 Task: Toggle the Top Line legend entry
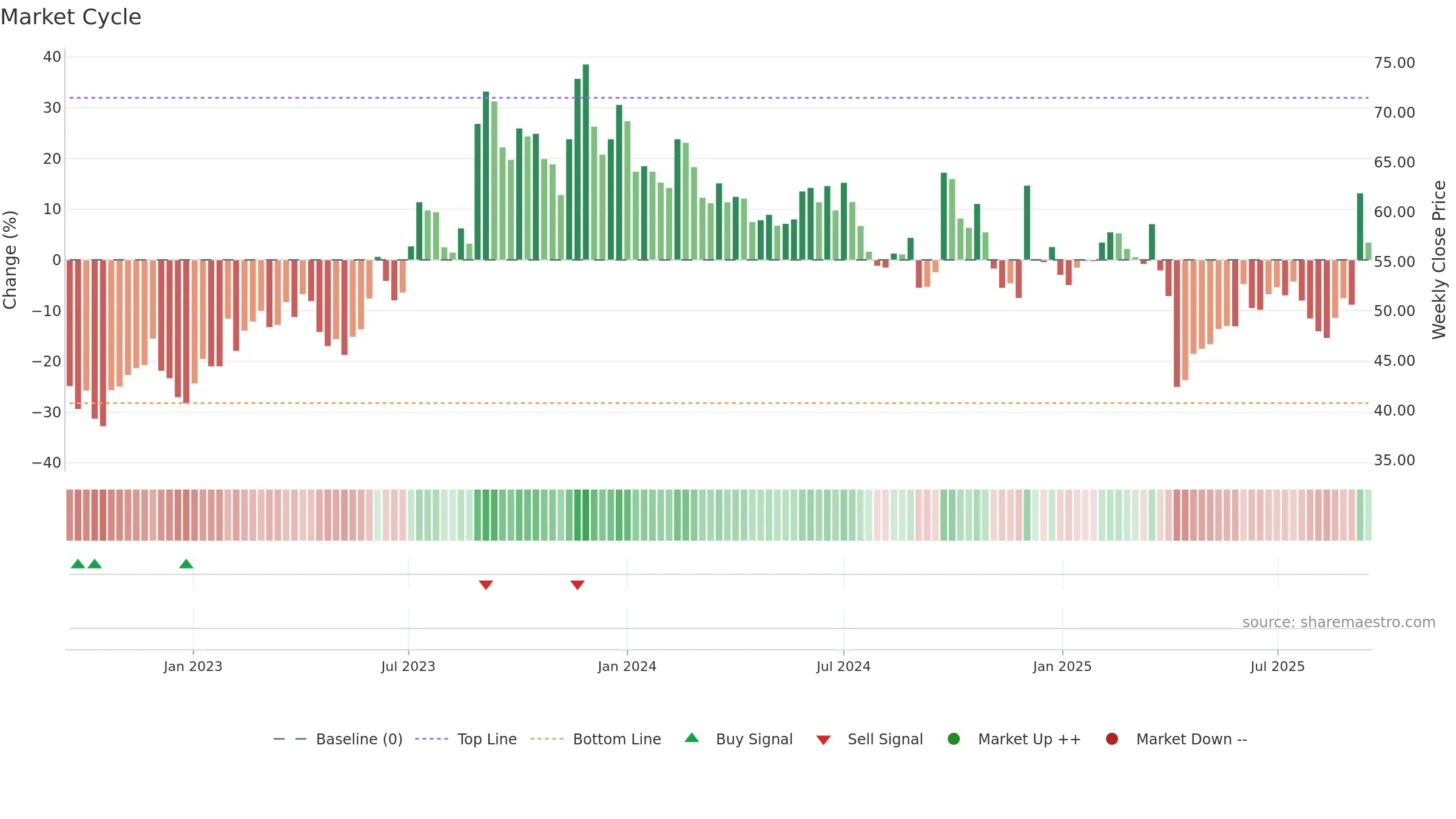click(466, 739)
